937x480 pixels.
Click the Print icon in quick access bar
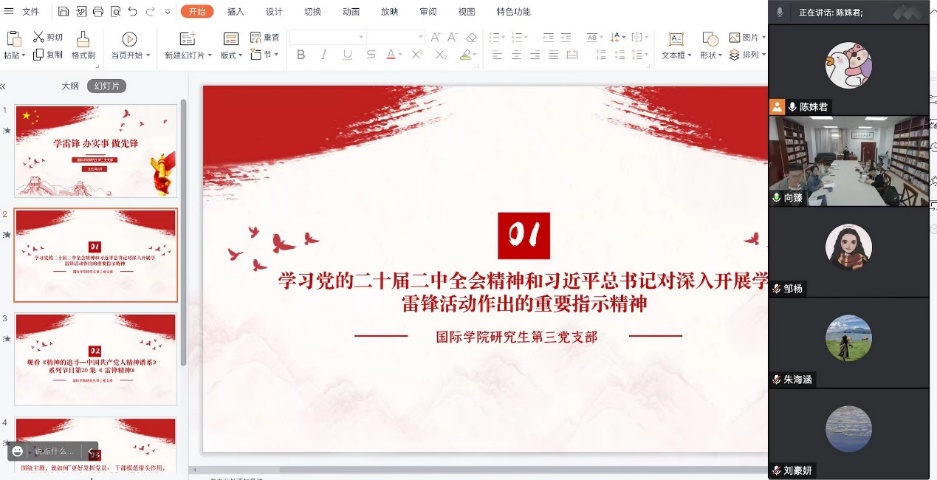point(98,12)
